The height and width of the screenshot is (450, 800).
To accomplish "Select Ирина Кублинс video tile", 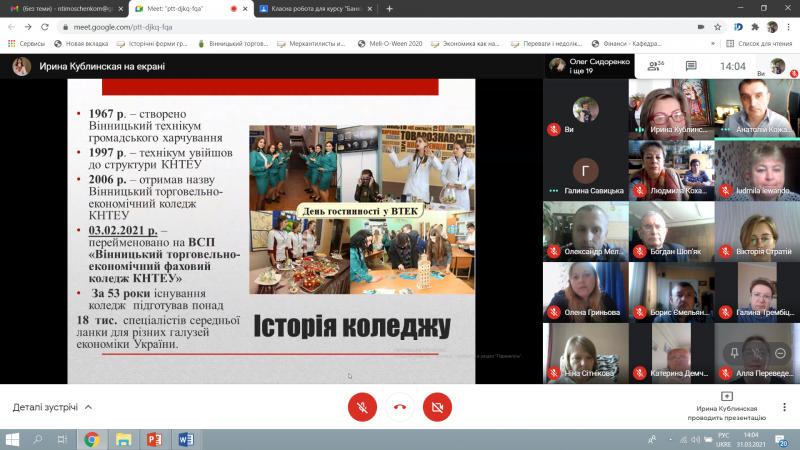I will pyautogui.click(x=671, y=109).
